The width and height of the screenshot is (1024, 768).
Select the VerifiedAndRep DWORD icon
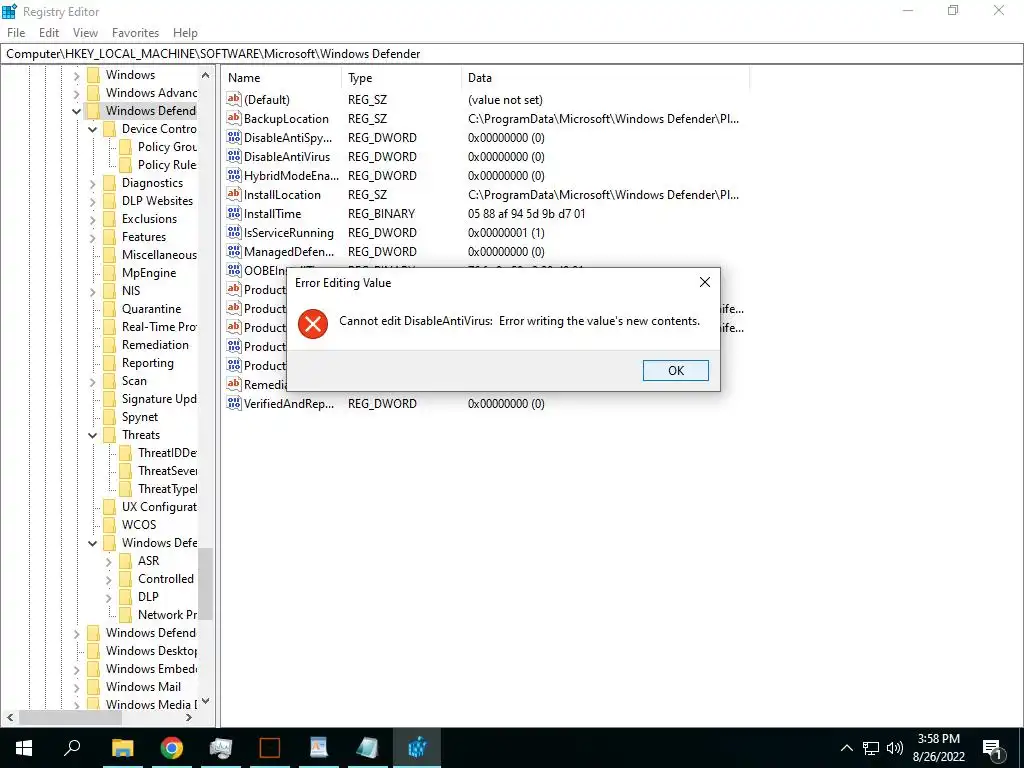coord(233,403)
